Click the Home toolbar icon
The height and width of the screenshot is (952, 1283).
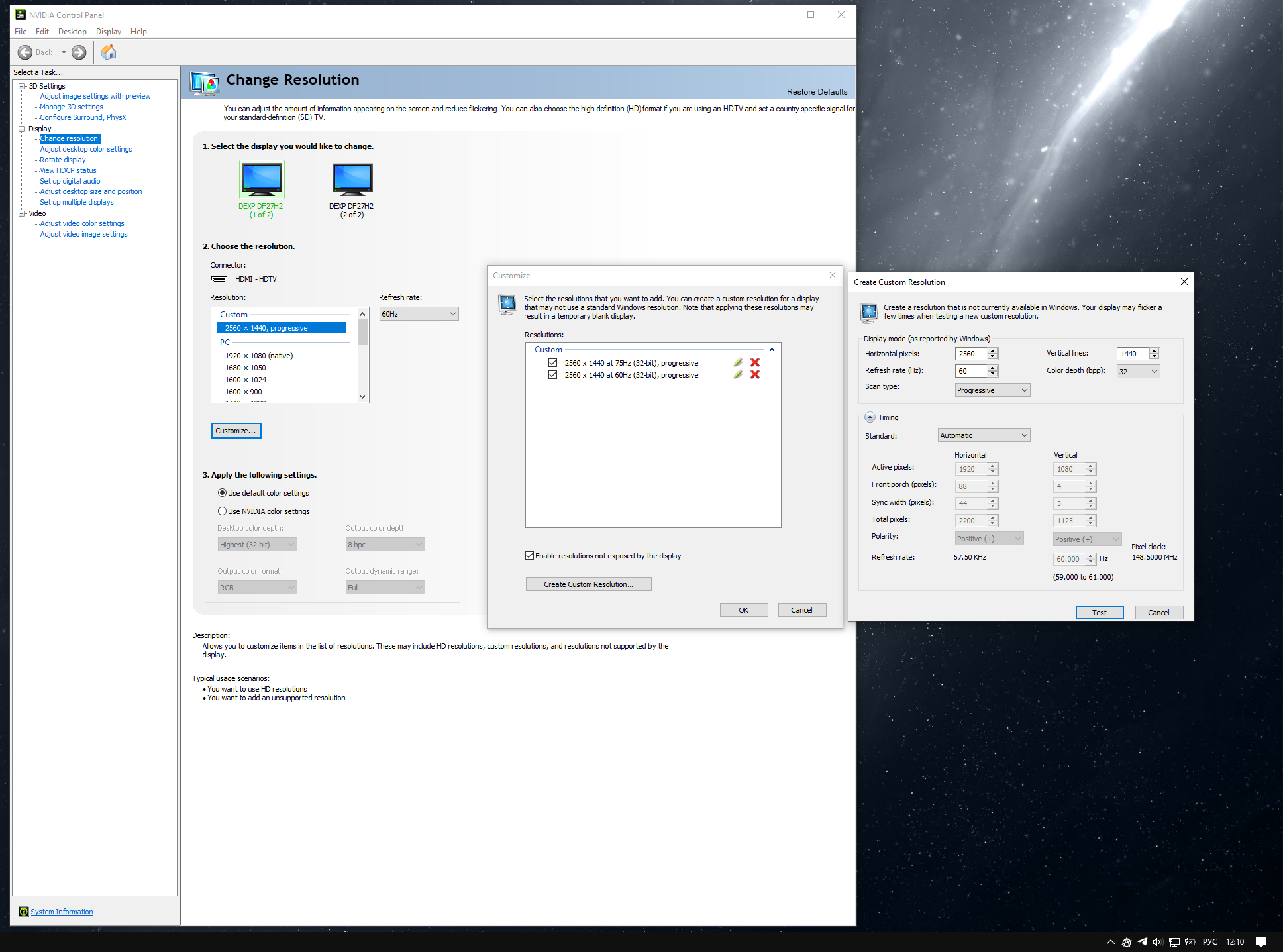(109, 52)
